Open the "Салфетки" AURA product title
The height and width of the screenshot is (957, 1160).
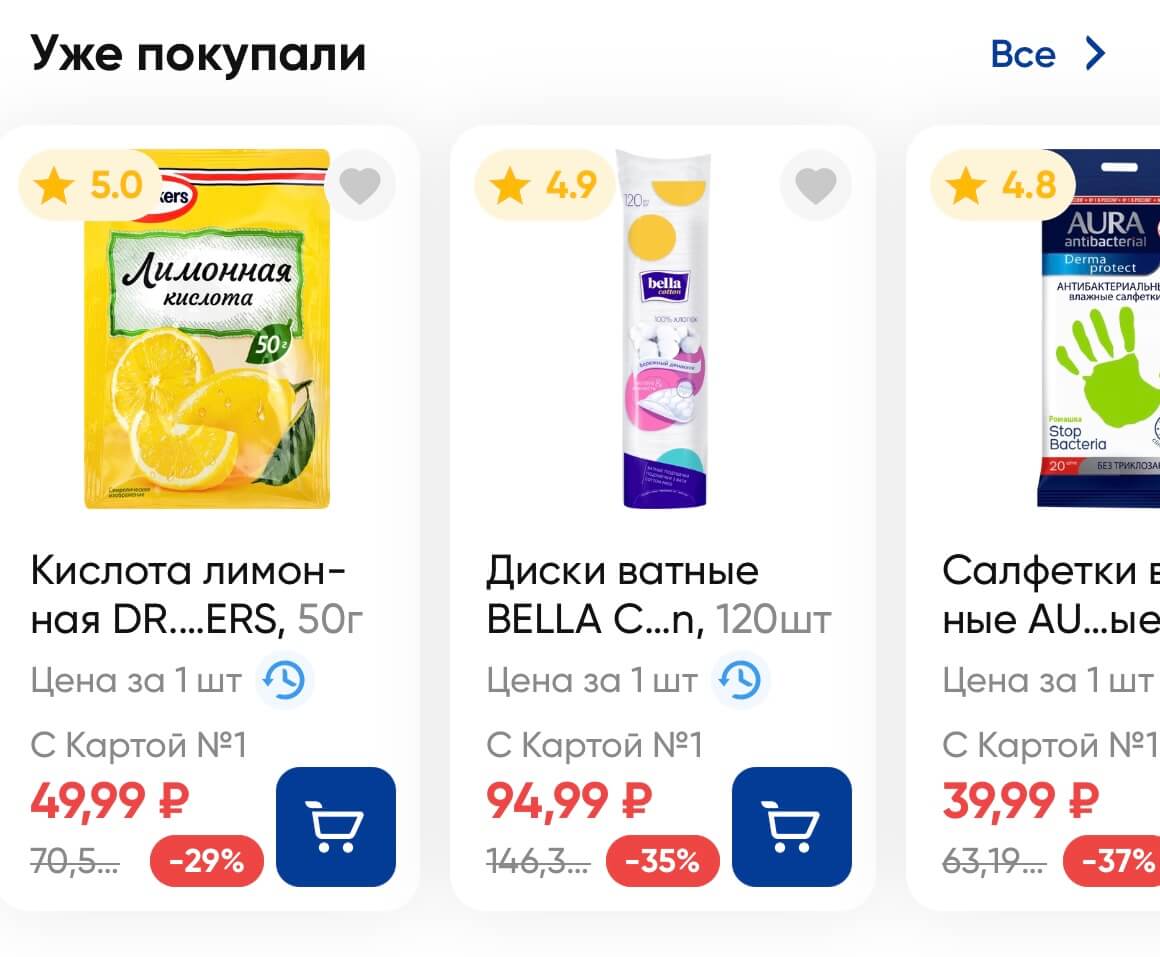coord(1050,596)
